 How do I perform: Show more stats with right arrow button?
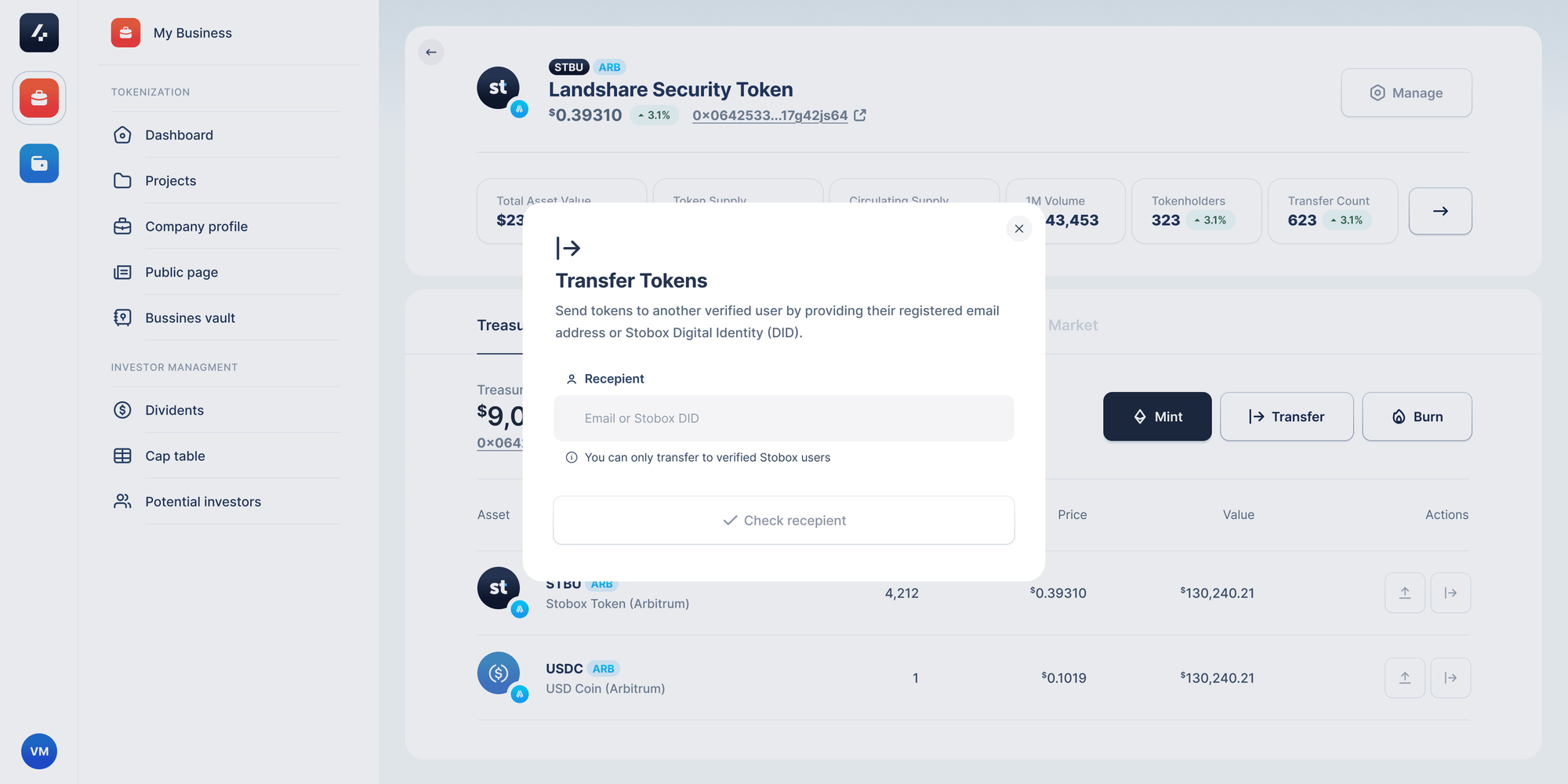coord(1440,211)
